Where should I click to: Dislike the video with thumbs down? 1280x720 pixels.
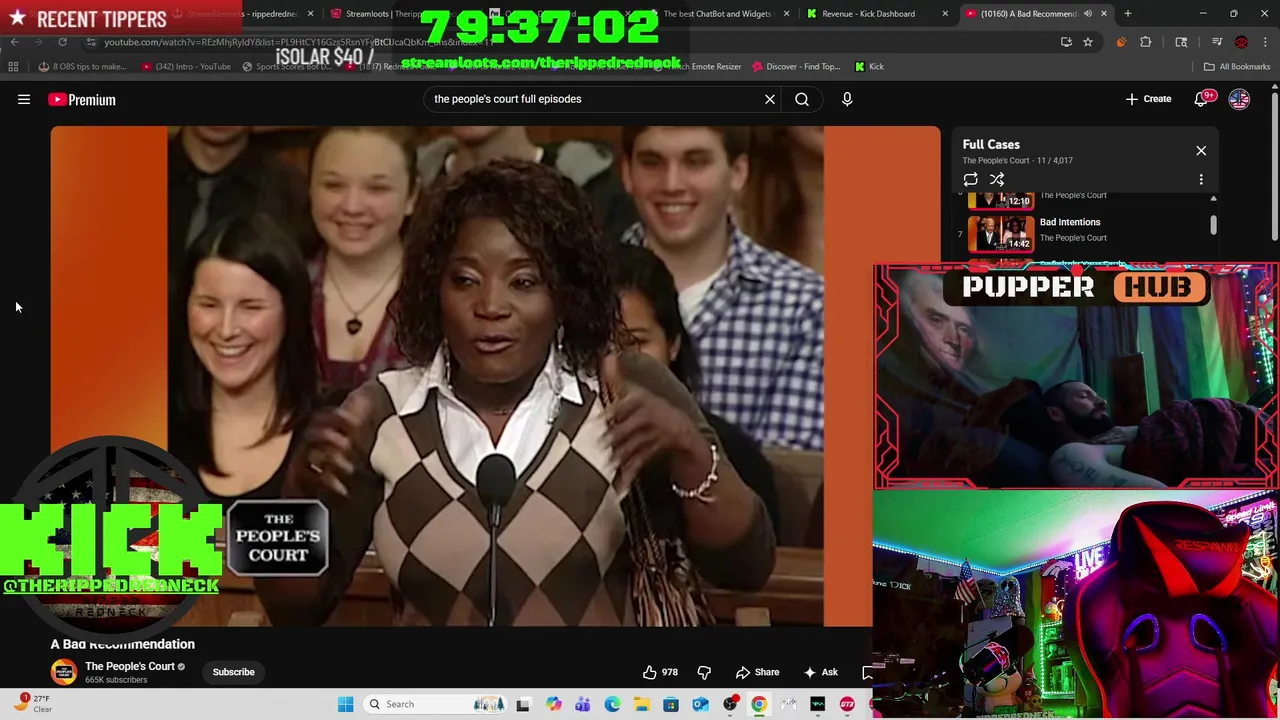pos(704,672)
